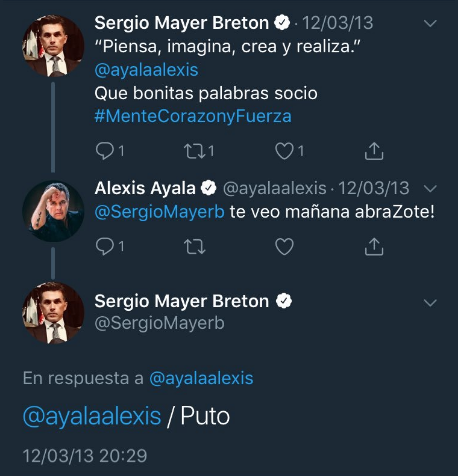This screenshot has height=476, width=458.
Task: Expand dropdown arrow on Alexis Ayala's tweet
Action: coord(430,189)
